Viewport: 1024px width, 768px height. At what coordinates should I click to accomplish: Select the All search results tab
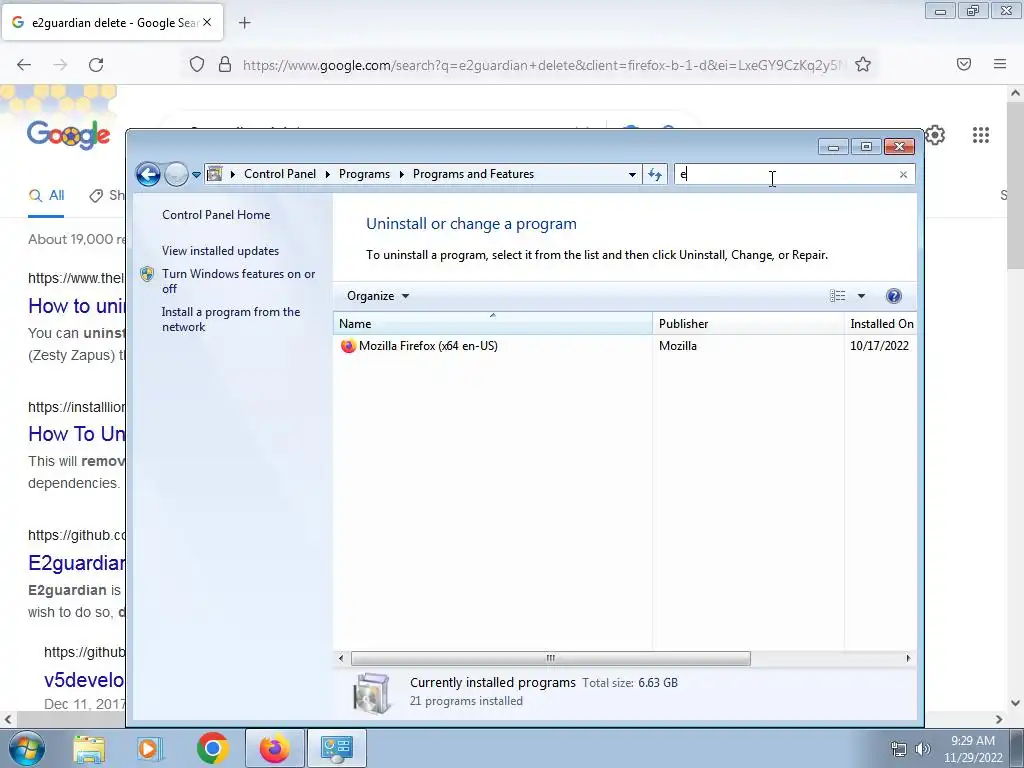click(x=47, y=195)
